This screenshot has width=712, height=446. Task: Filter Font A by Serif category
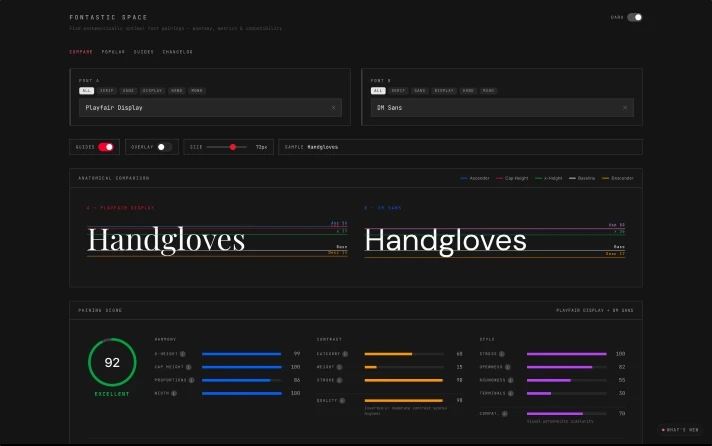pyautogui.click(x=107, y=91)
